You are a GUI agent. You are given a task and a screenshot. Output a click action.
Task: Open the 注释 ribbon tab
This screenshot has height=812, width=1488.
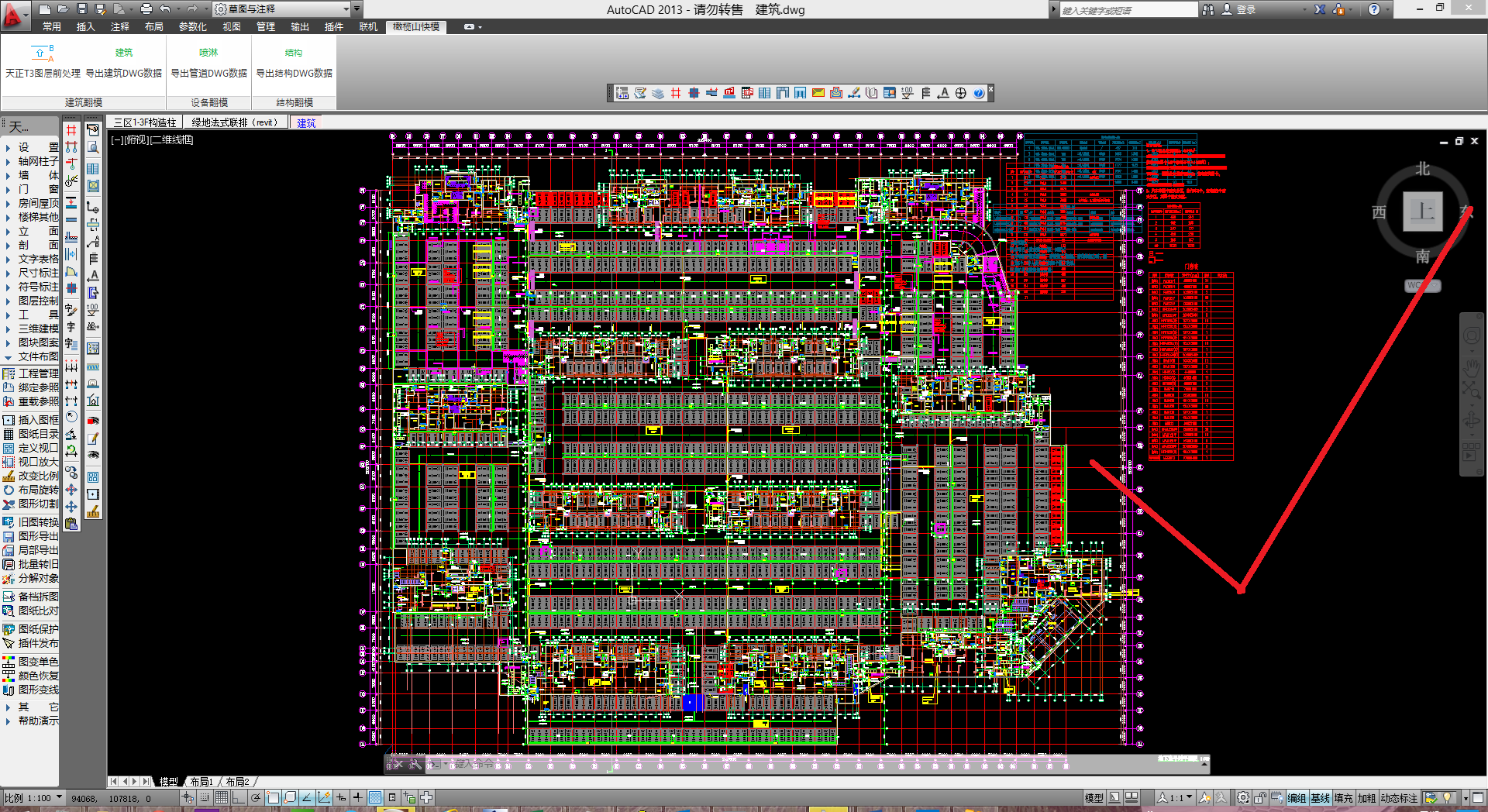119,26
